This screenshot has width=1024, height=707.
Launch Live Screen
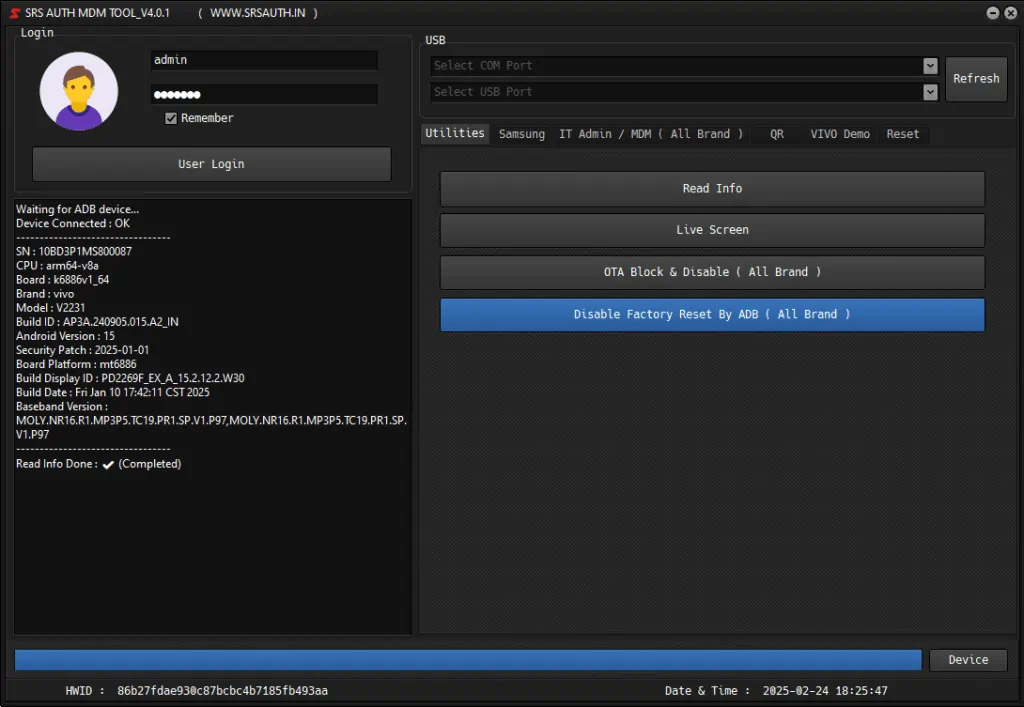(x=712, y=230)
